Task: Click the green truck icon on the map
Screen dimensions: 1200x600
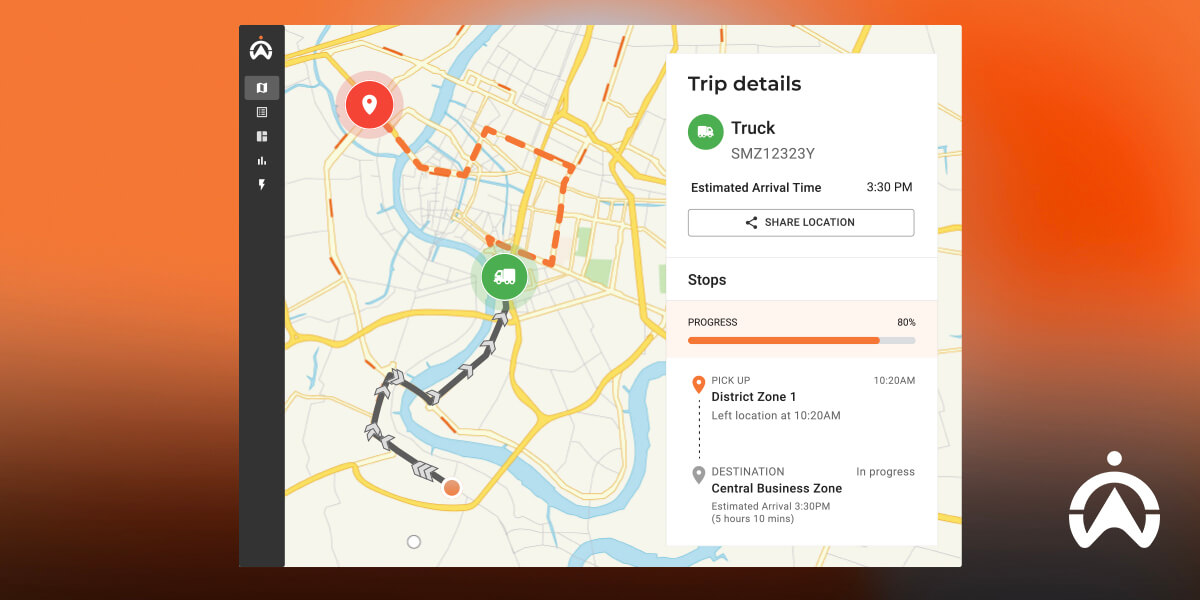Action: click(x=504, y=277)
